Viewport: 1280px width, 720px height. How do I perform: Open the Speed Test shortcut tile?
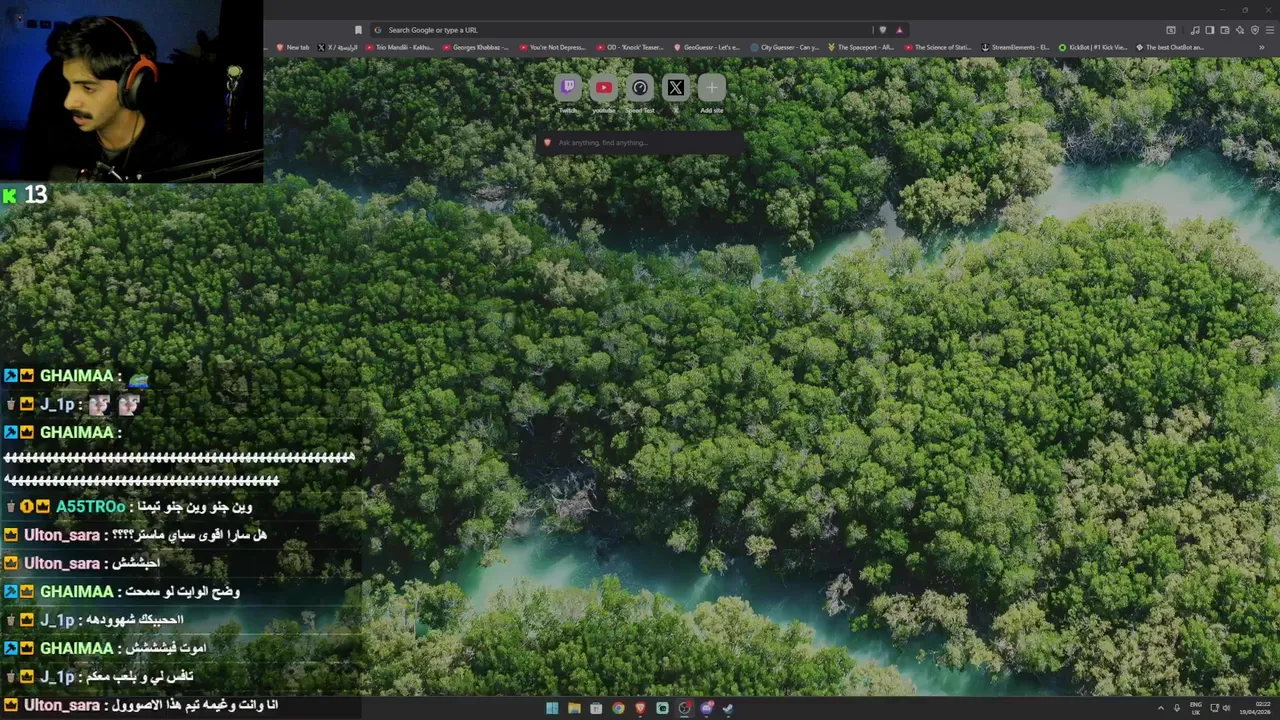click(x=640, y=88)
